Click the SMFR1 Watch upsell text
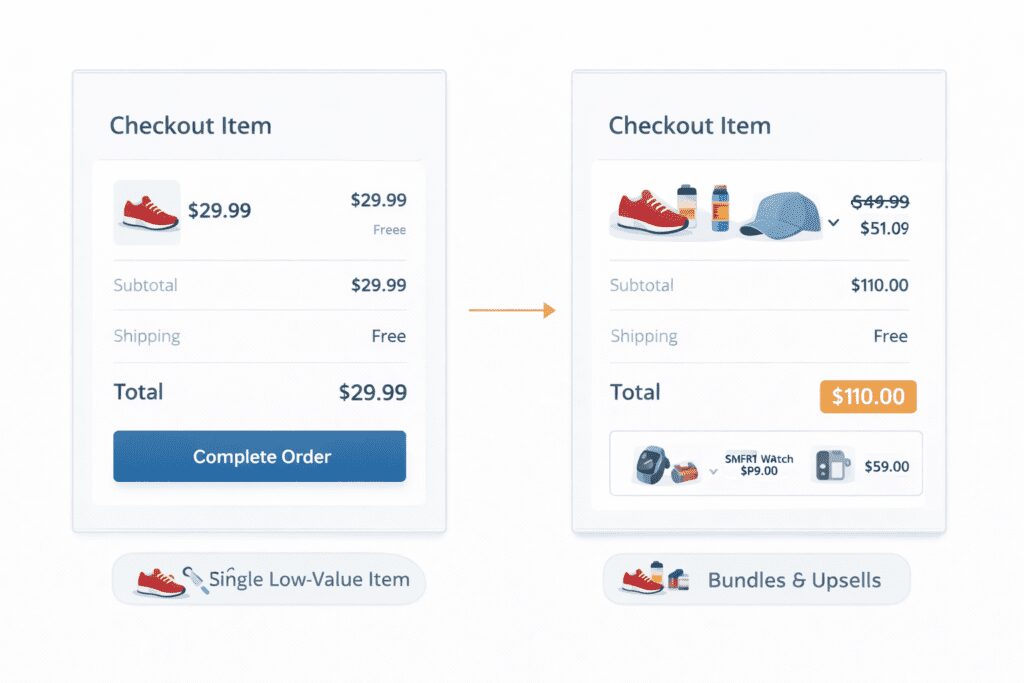The height and width of the screenshot is (683, 1024). tap(759, 465)
